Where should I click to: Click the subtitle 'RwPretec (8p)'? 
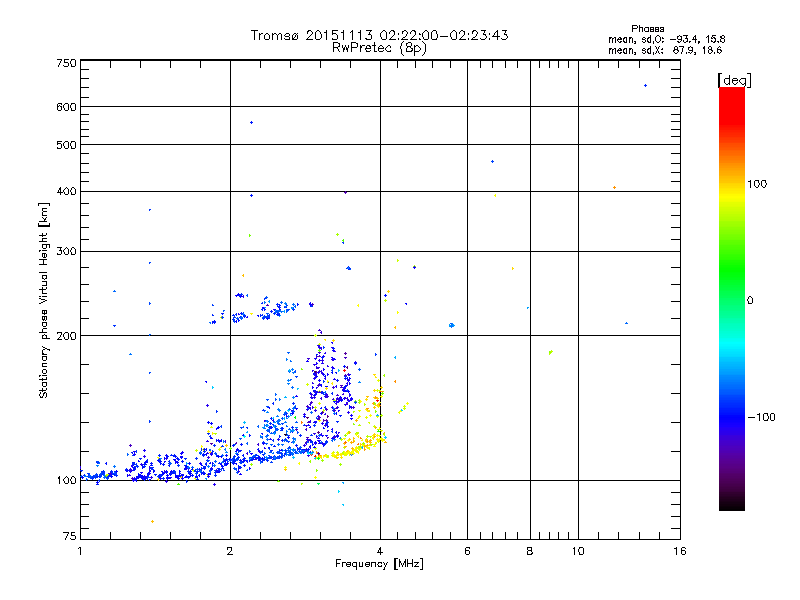(379, 48)
